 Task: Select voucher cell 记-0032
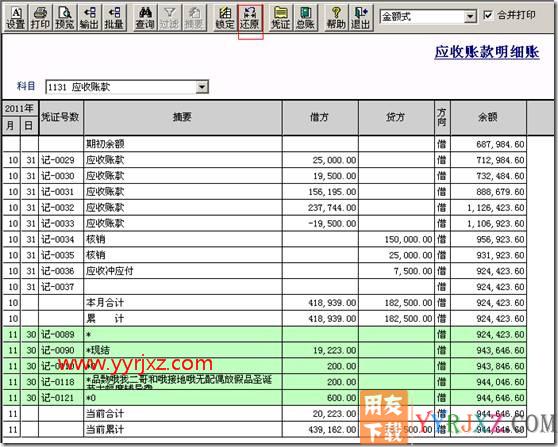(x=61, y=207)
